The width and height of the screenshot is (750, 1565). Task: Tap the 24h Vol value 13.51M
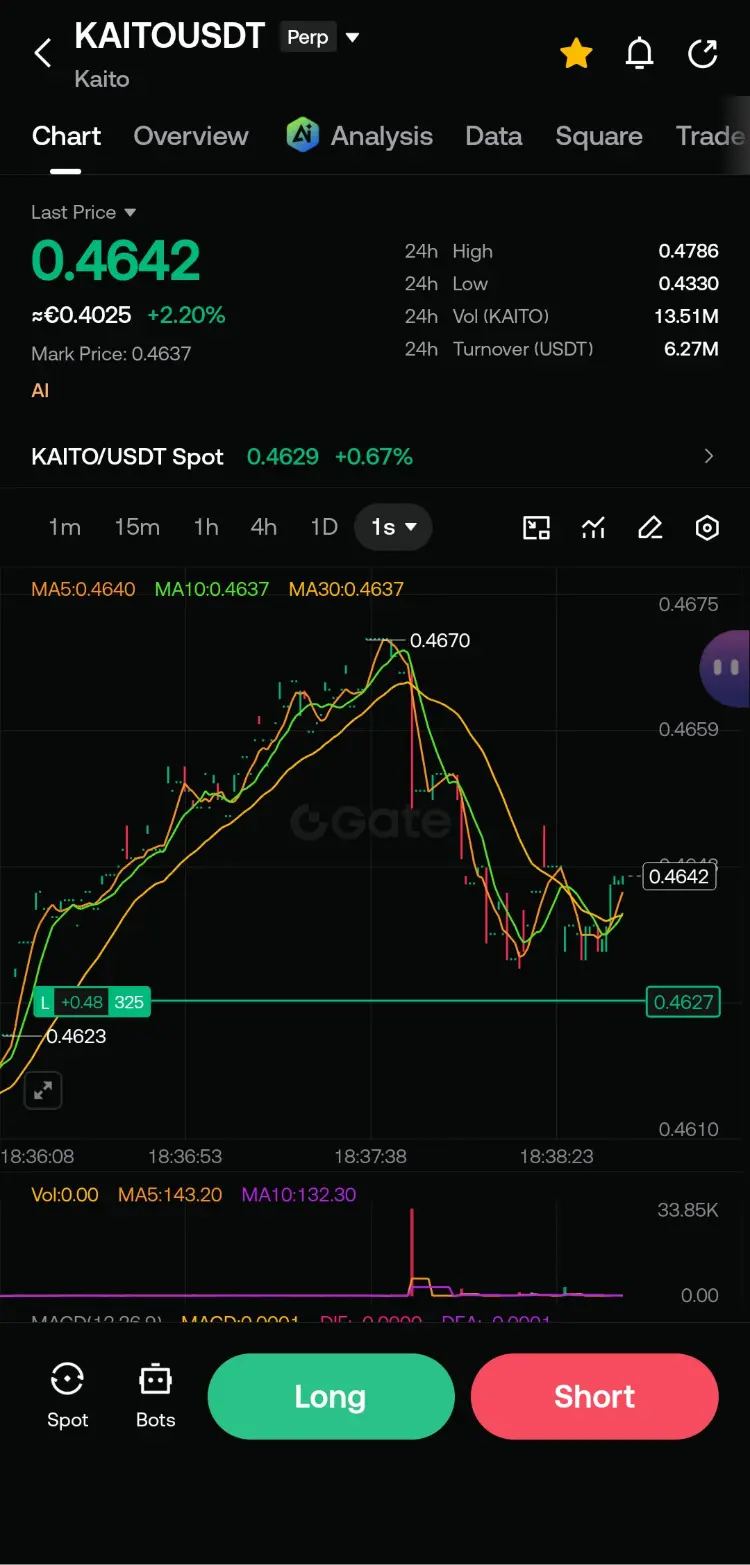(x=686, y=316)
